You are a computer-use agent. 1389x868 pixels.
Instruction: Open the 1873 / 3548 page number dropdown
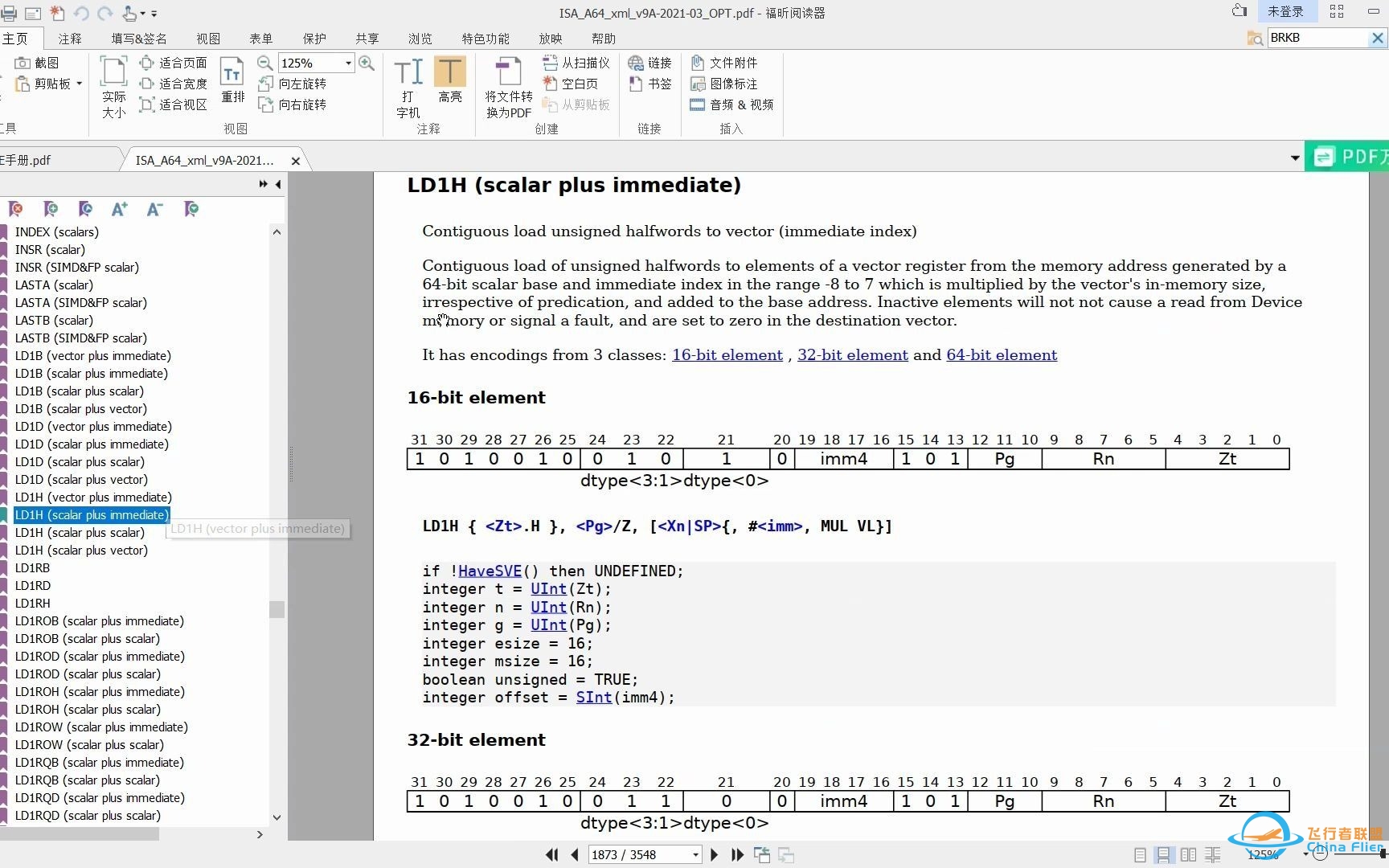(x=695, y=854)
